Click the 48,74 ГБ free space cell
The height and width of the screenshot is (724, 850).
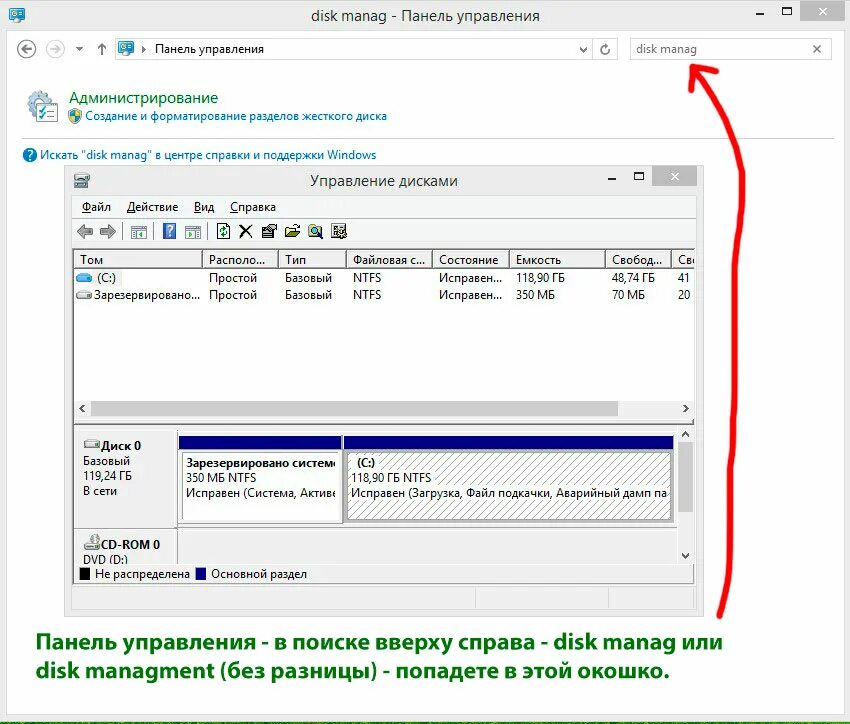tap(633, 277)
